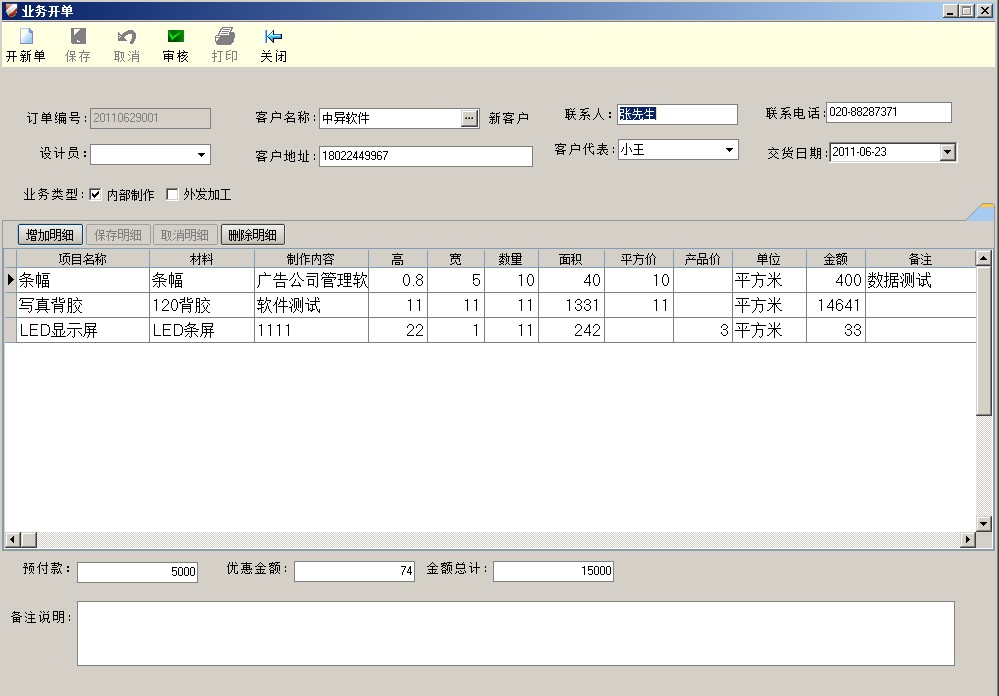Click the 保存 save toolbar icon
This screenshot has width=999, height=696.
[78, 37]
